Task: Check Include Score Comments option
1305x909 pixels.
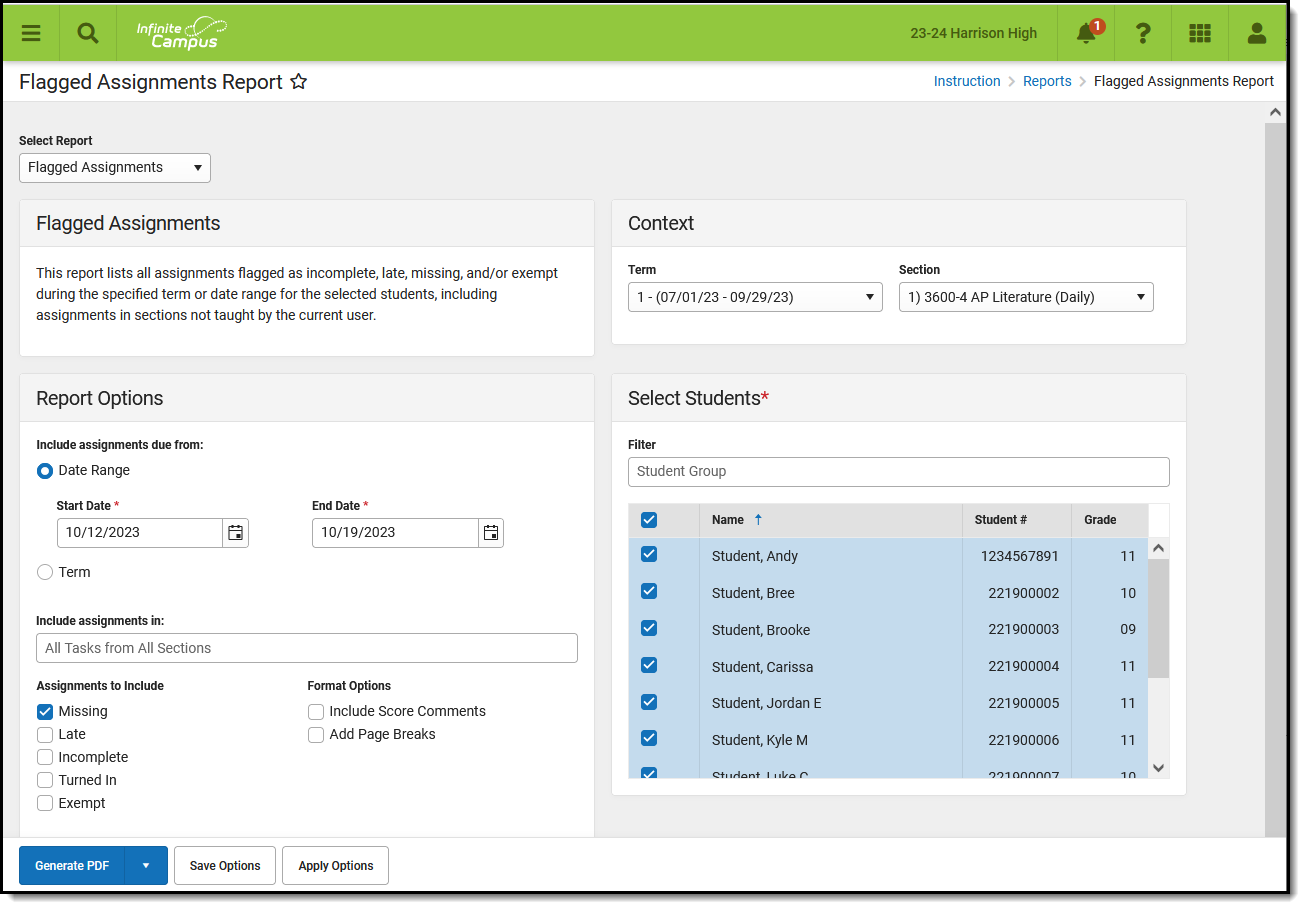Action: click(316, 711)
